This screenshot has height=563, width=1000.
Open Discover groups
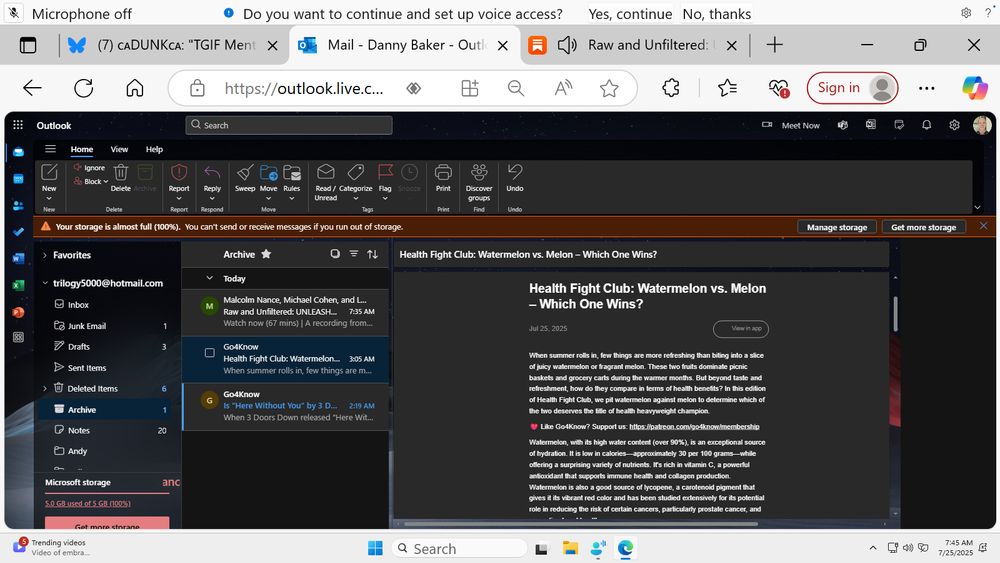(x=479, y=172)
